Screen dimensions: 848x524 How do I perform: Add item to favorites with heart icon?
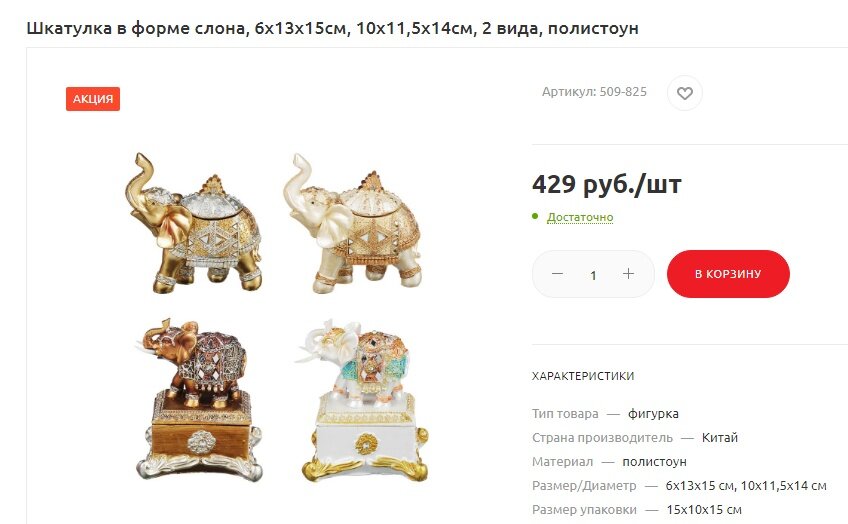coord(685,93)
